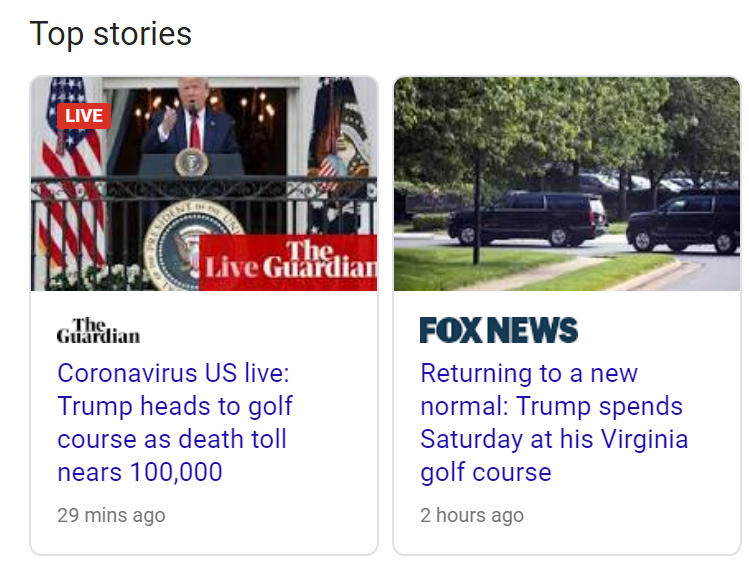Click the FOX NEWS logo

coord(498,330)
